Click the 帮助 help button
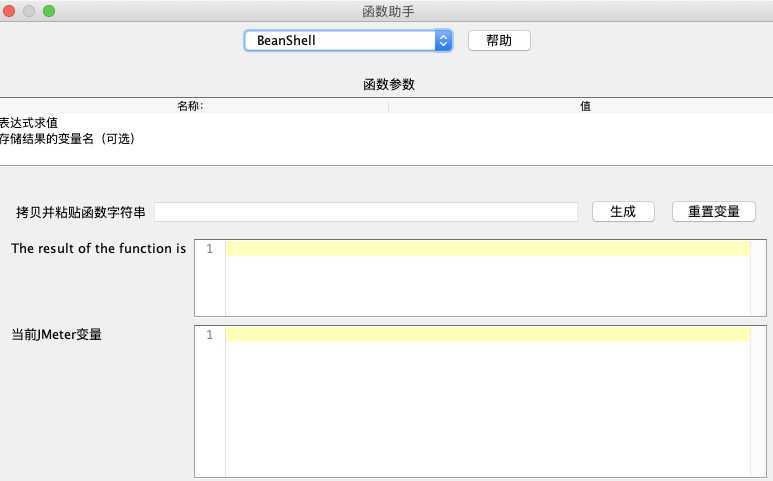The width and height of the screenshot is (773, 481). [499, 40]
